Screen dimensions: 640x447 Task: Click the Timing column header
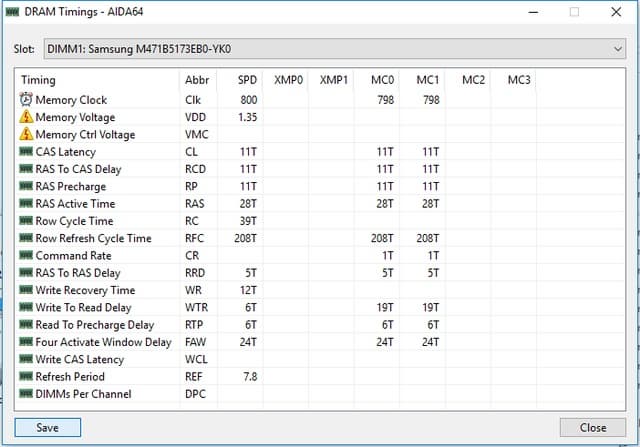[97, 80]
